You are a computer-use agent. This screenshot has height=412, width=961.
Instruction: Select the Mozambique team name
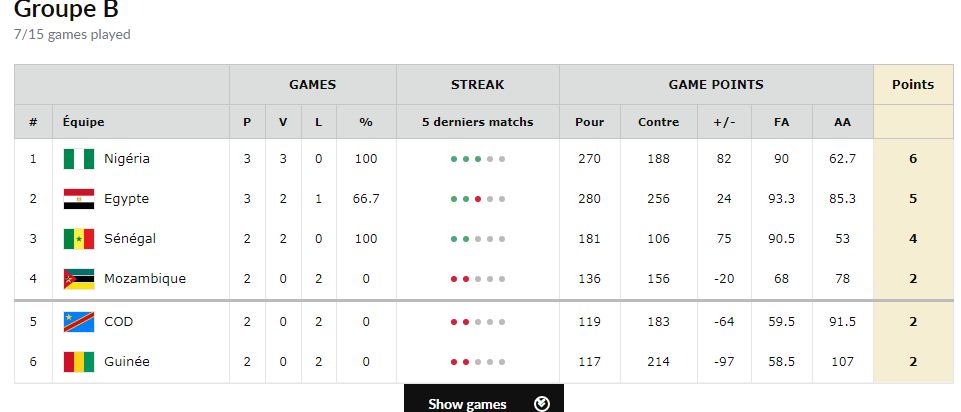(x=145, y=279)
